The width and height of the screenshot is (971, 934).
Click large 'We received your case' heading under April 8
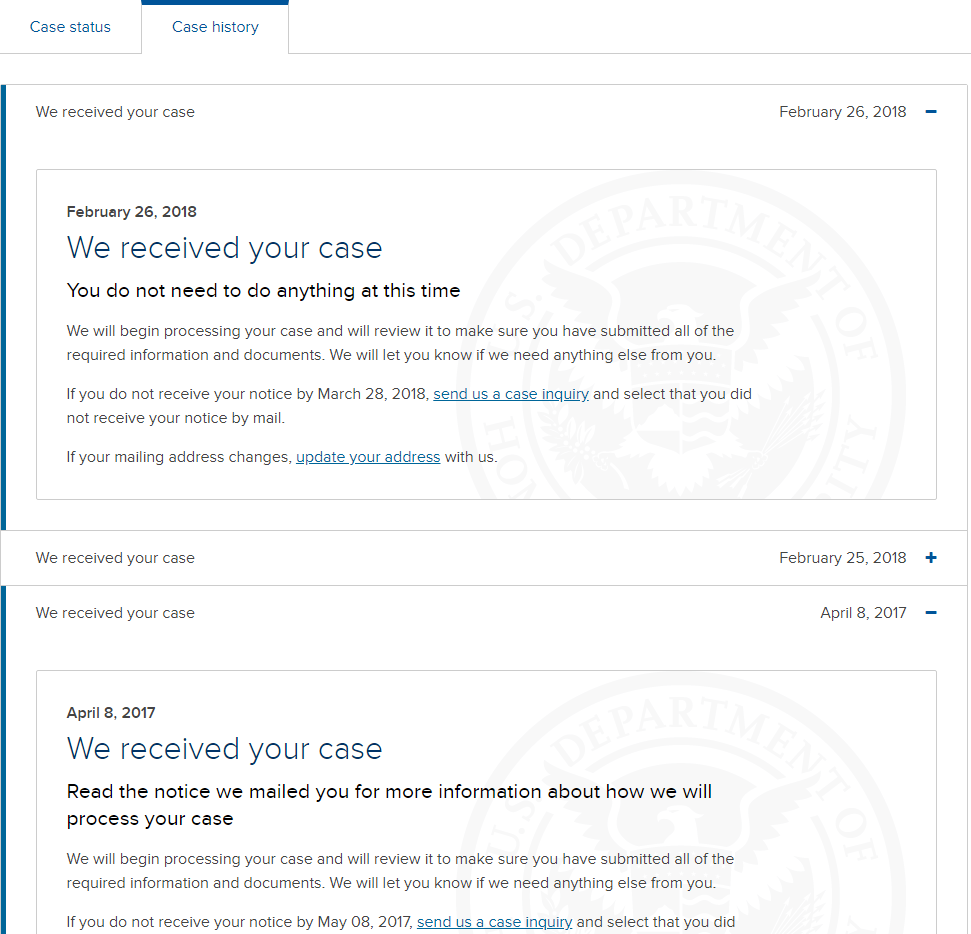(224, 749)
